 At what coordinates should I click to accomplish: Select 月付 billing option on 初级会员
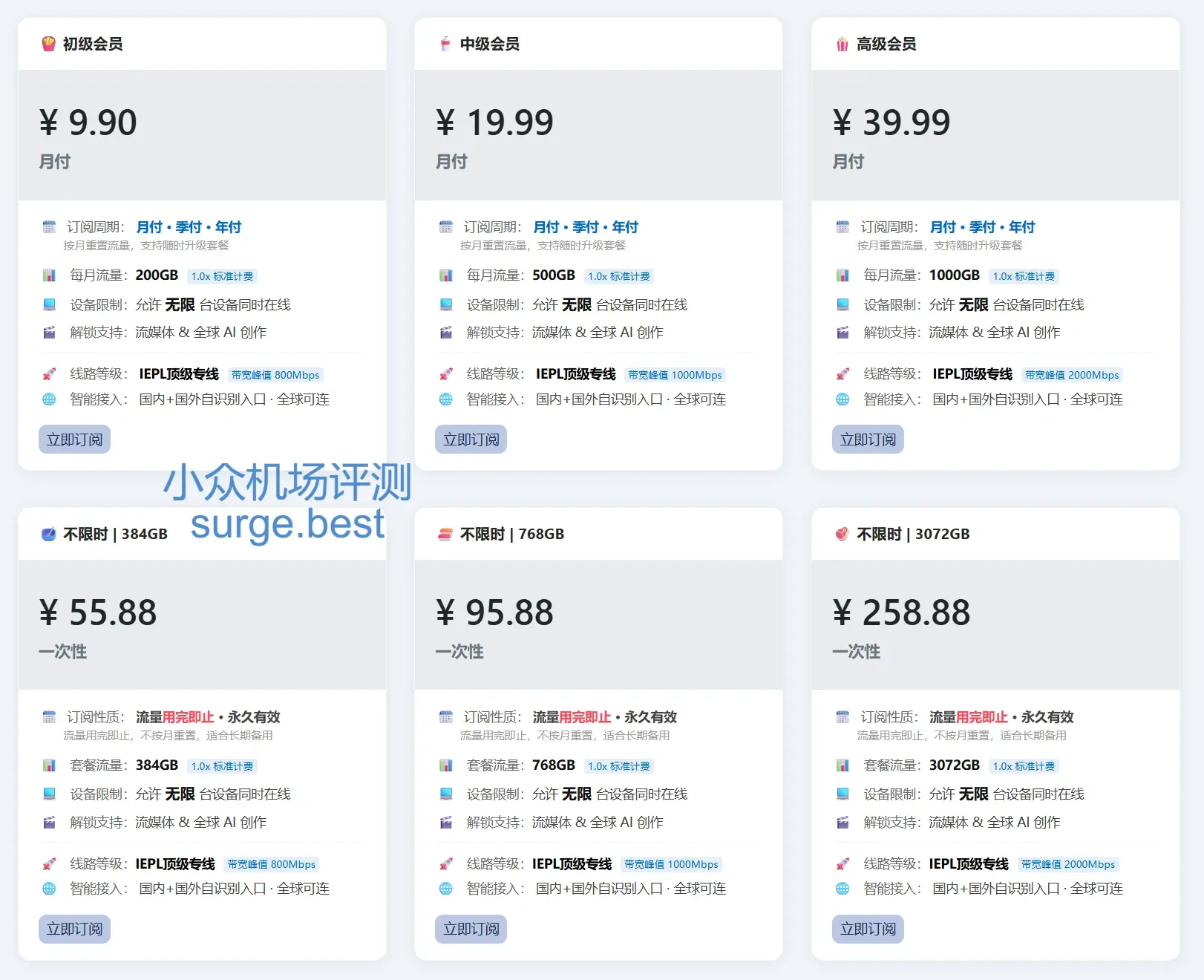[149, 226]
